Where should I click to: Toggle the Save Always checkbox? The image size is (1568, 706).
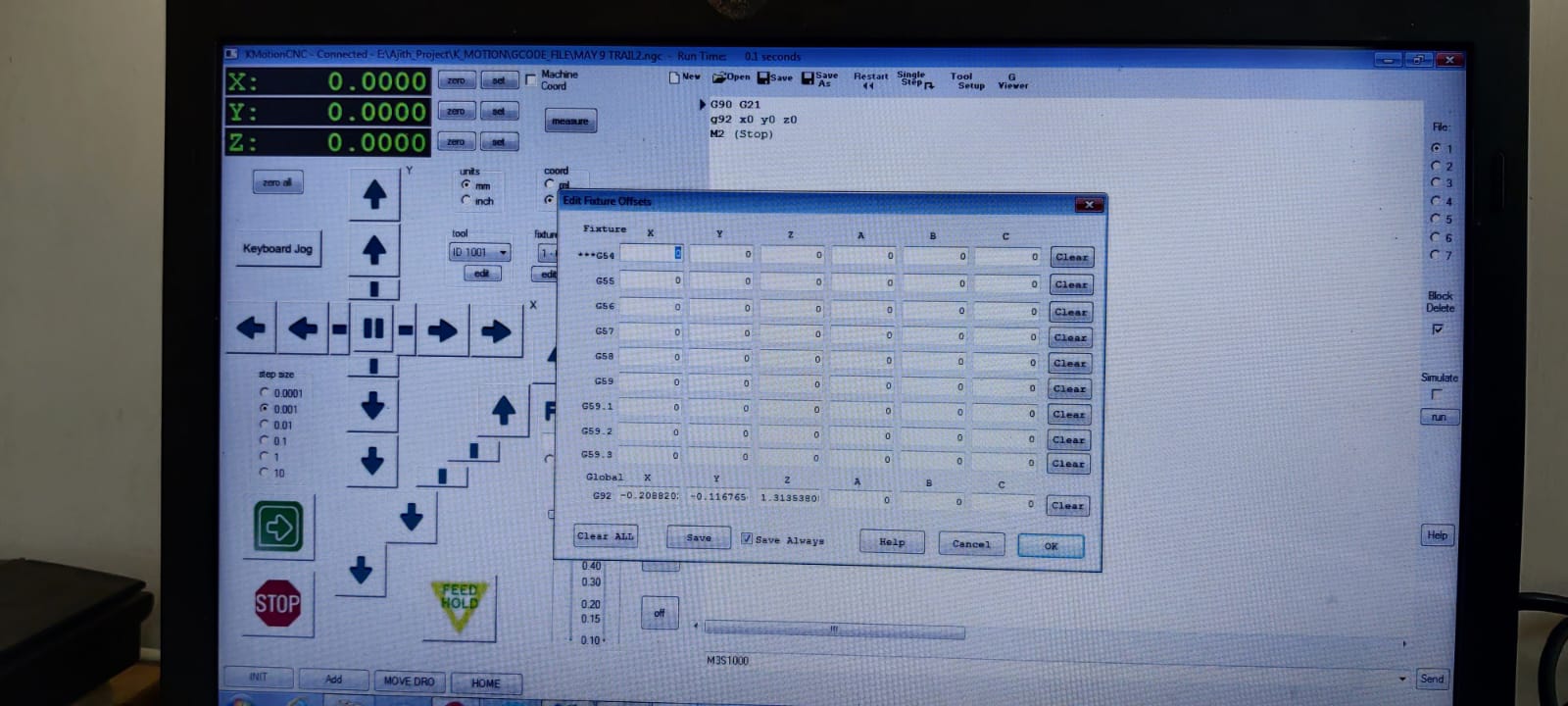pos(747,538)
